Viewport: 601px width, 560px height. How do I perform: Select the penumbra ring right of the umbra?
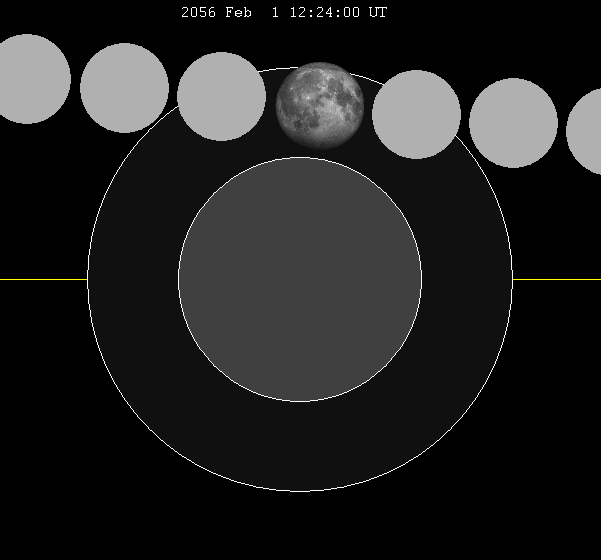pyautogui.click(x=467, y=280)
